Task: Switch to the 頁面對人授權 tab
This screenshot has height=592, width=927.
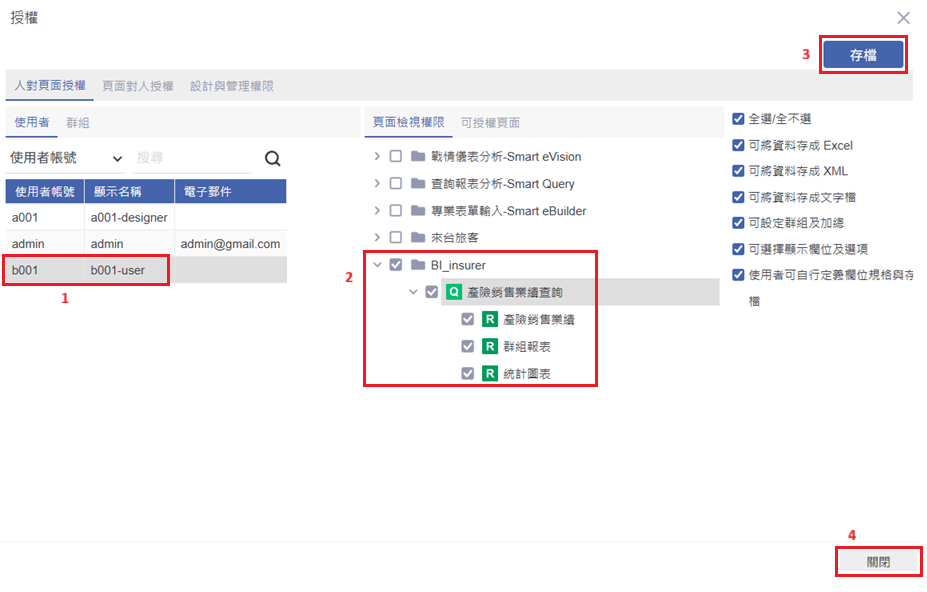Action: (x=137, y=86)
